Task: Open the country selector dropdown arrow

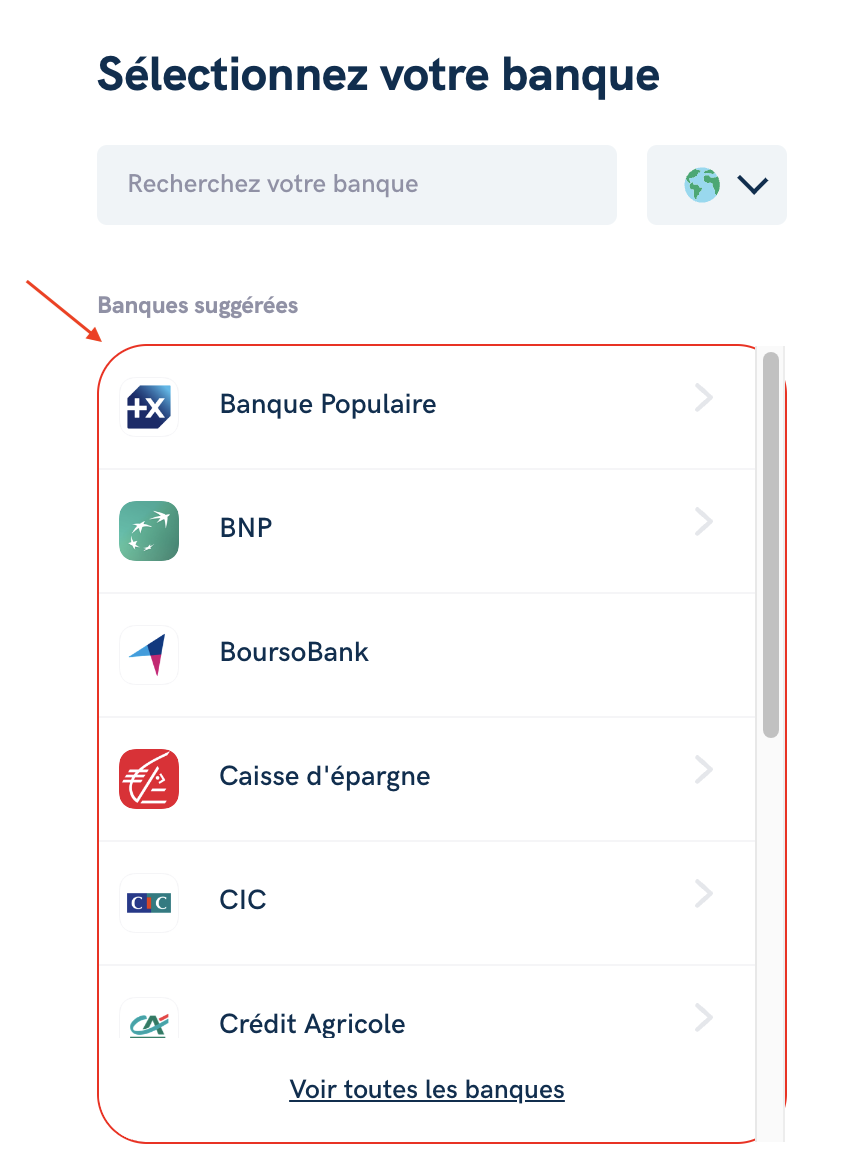Action: 753,185
